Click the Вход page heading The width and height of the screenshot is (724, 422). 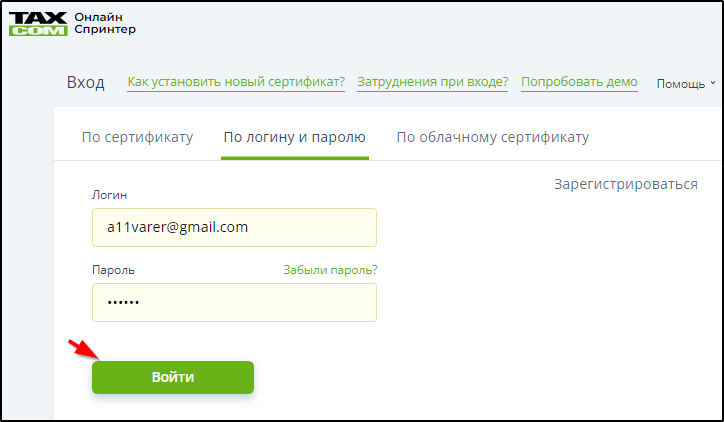click(85, 83)
